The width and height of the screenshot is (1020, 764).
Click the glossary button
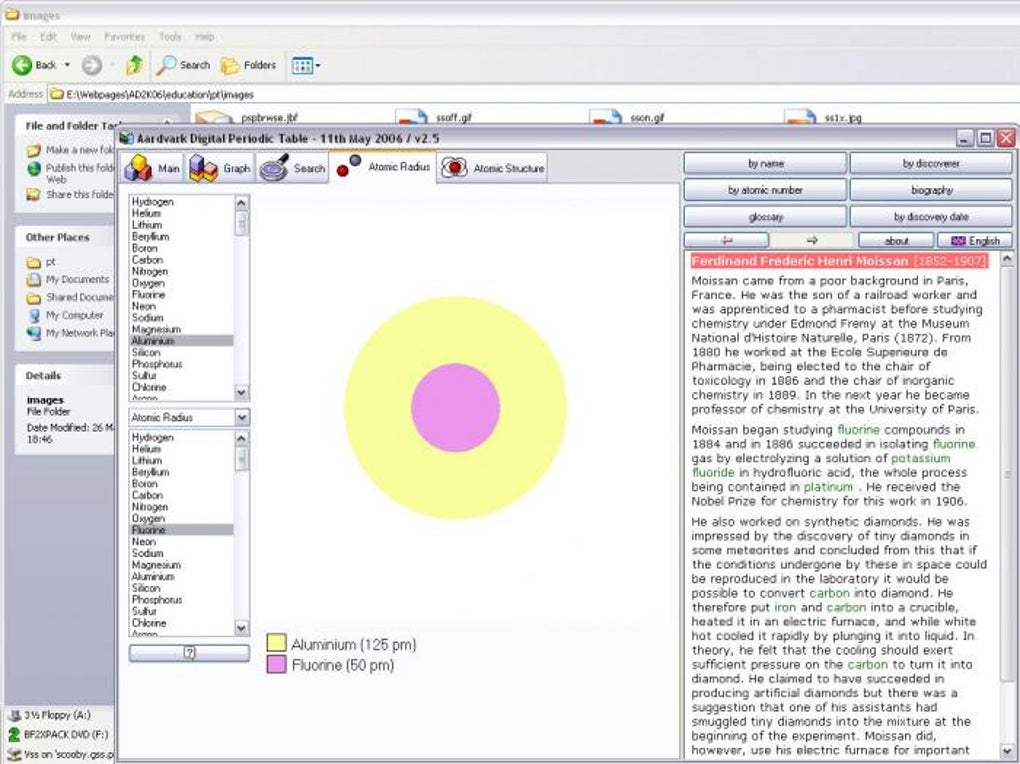click(x=765, y=217)
